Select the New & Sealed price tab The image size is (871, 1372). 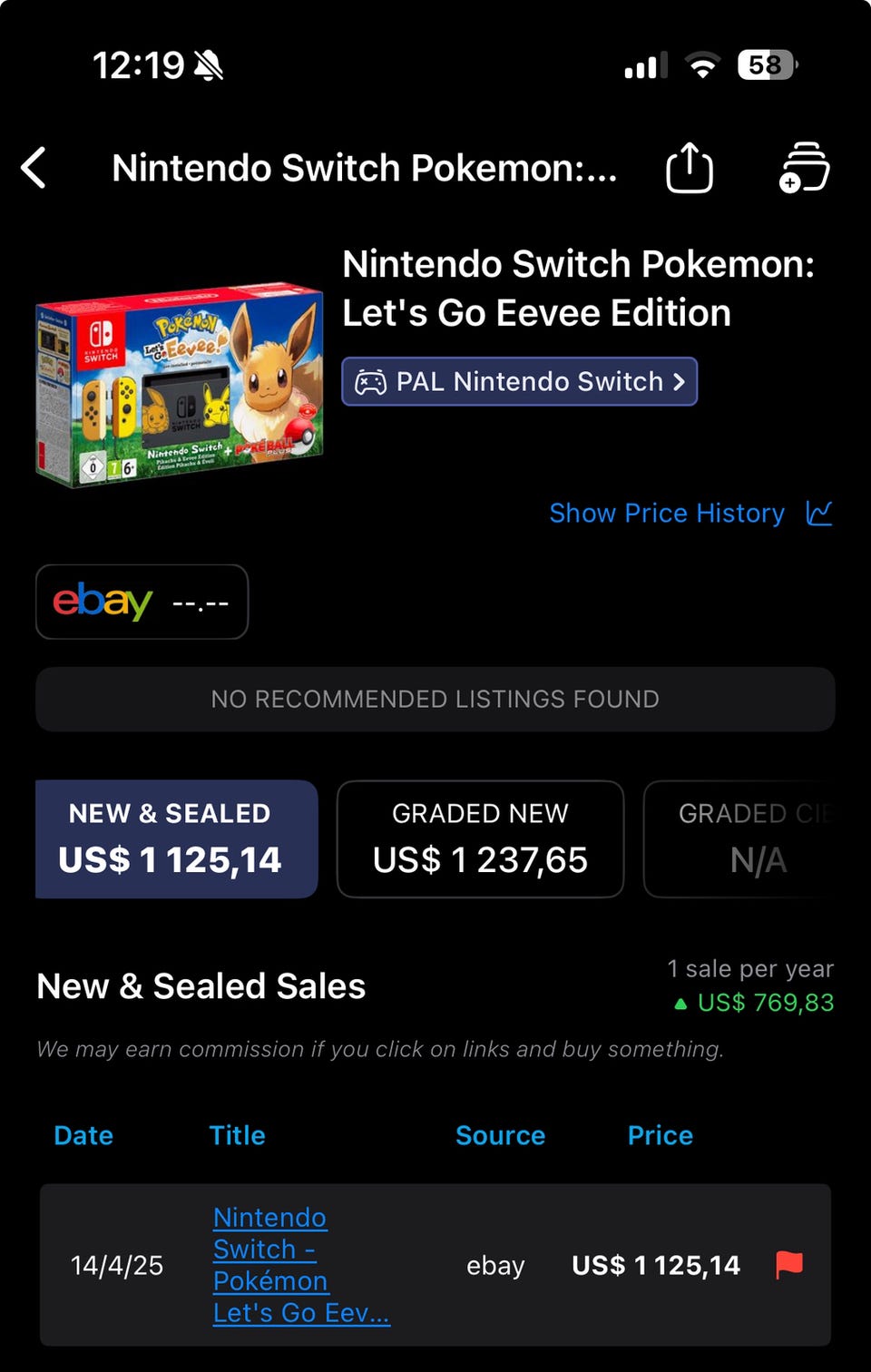176,839
